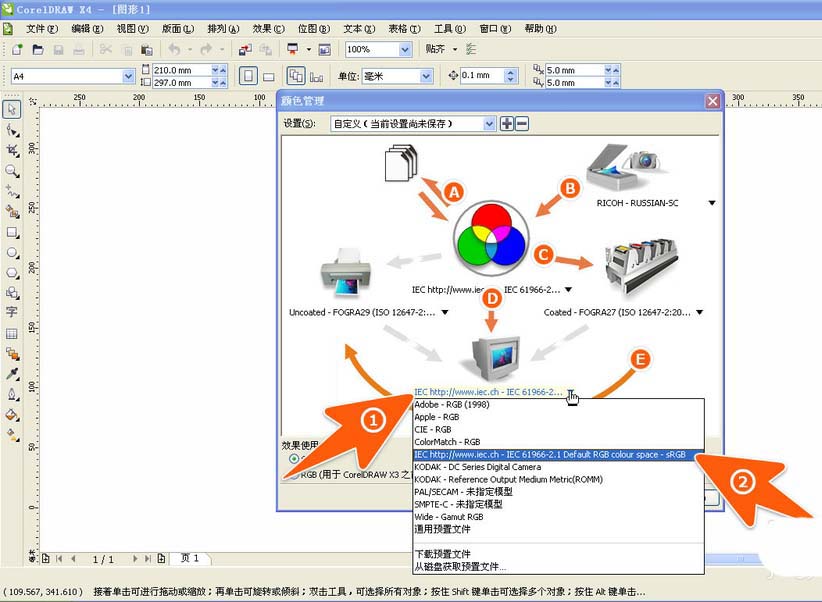This screenshot has width=822, height=602.
Task: Select the Zoom magnifier tool
Action: point(12,171)
